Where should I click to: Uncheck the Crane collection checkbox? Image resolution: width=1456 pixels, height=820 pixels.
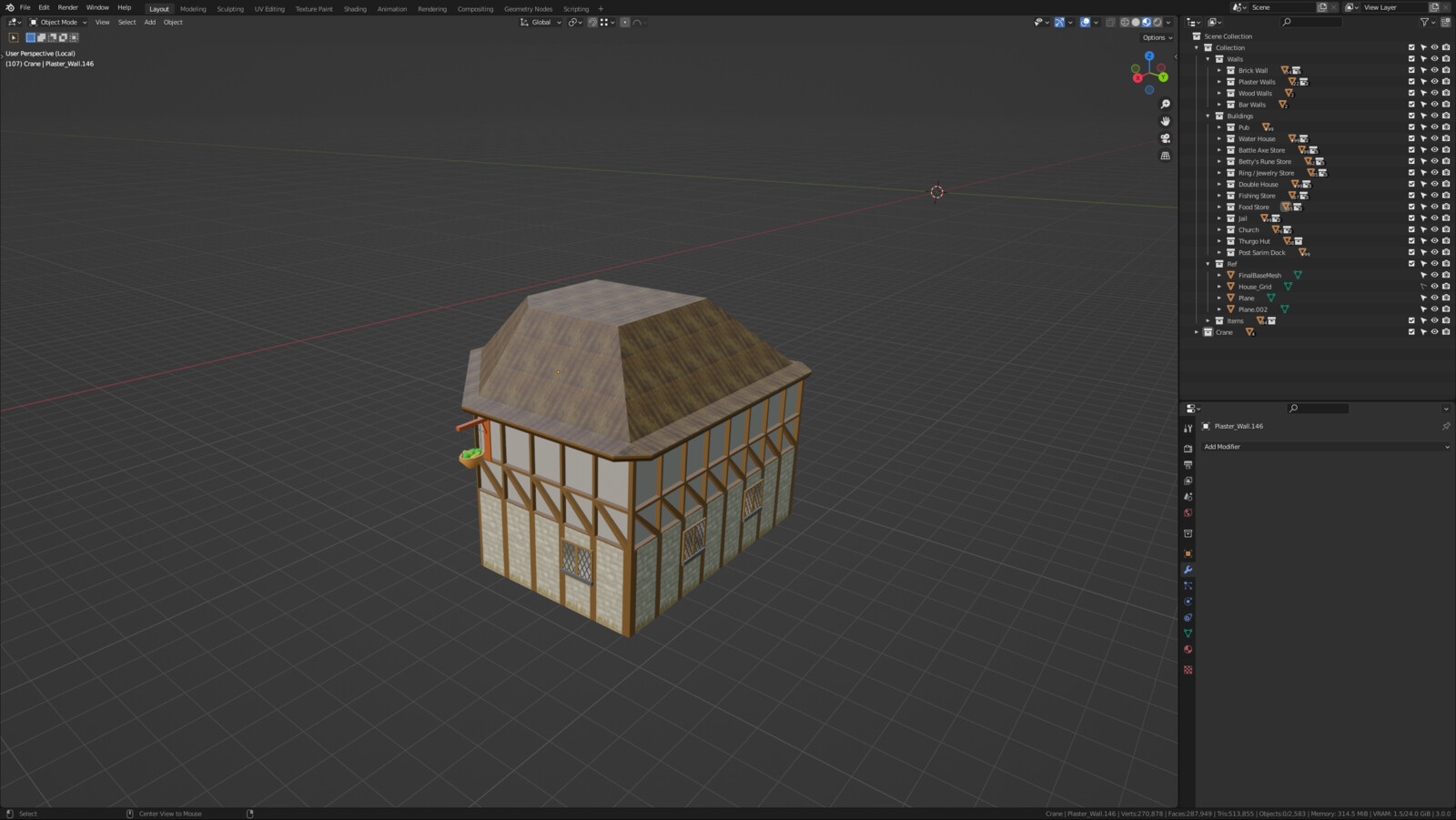pyautogui.click(x=1411, y=332)
